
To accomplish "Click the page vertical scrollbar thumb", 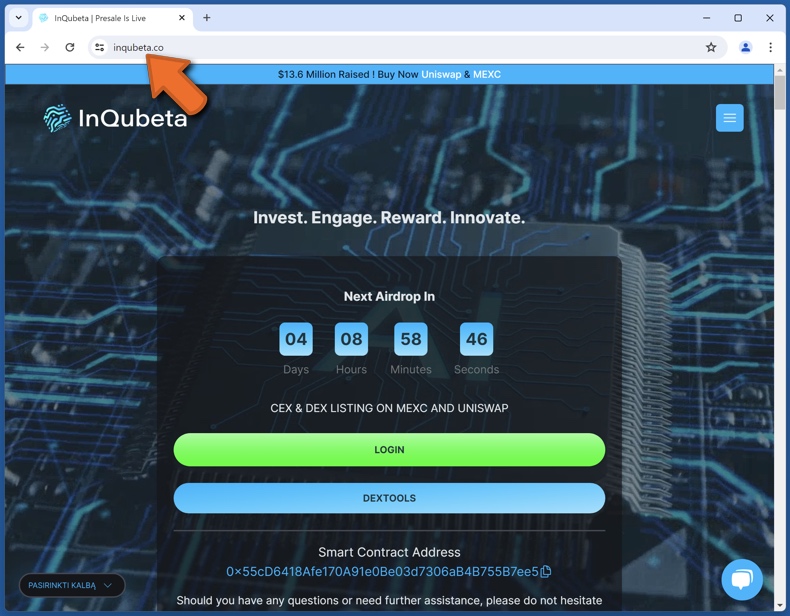I will tap(779, 93).
